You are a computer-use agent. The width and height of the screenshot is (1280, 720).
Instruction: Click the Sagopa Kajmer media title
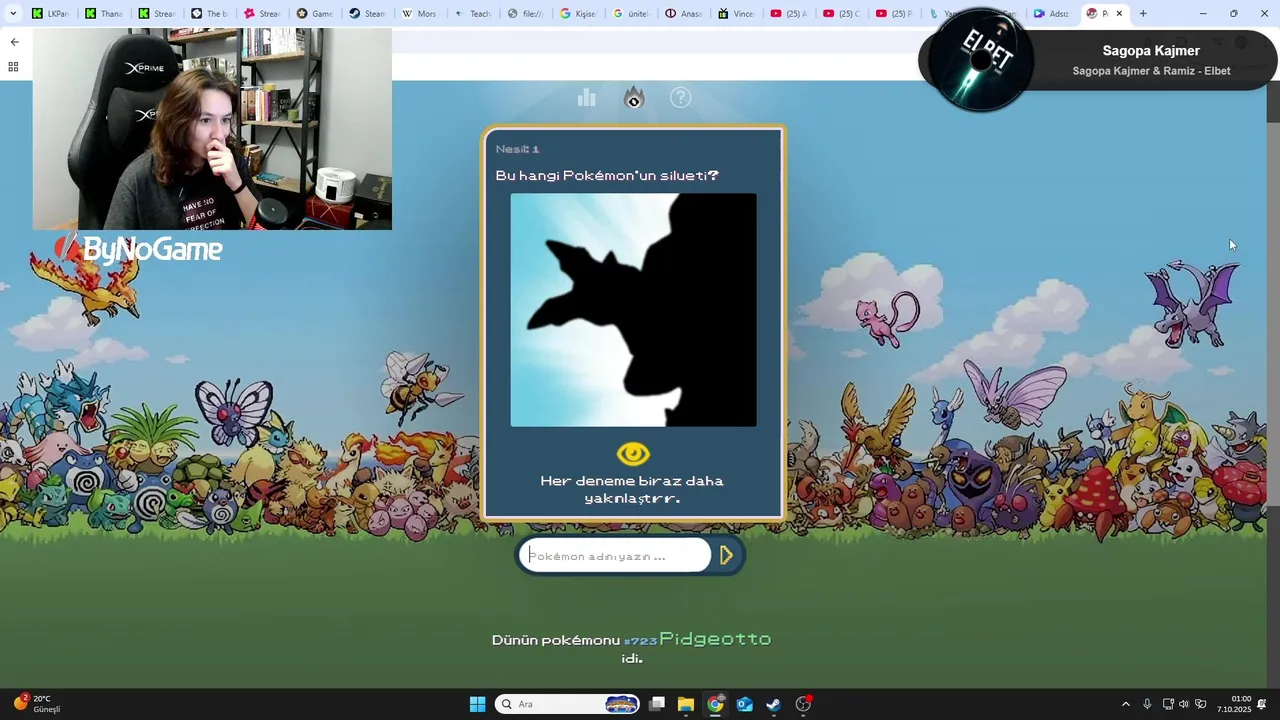click(x=1151, y=51)
